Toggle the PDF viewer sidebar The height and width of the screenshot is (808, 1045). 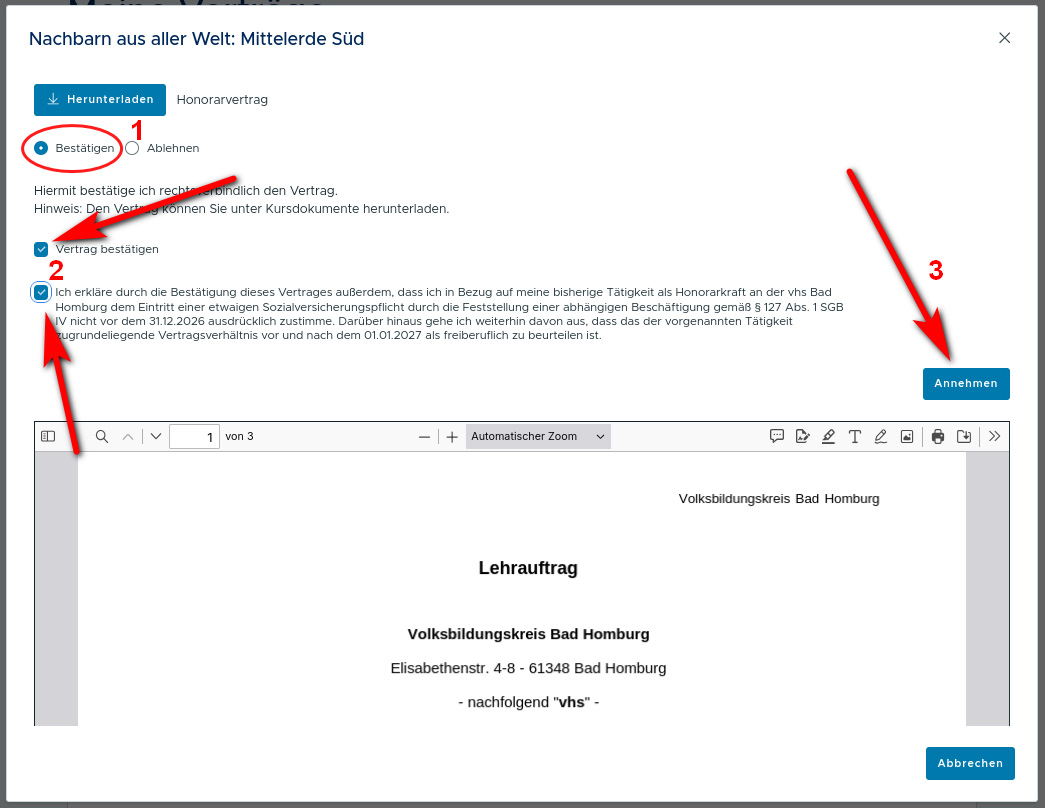tap(47, 437)
